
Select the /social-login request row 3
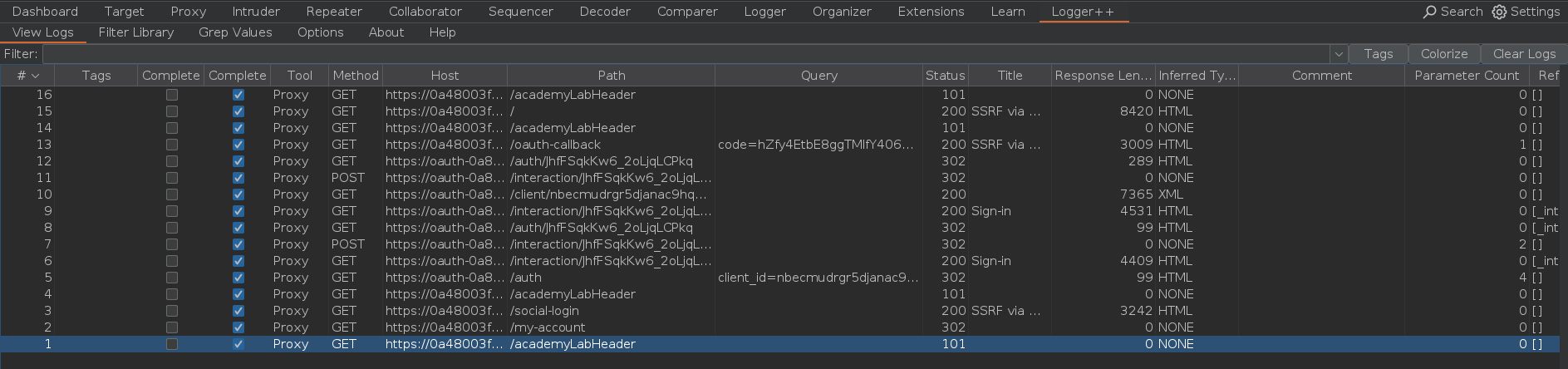pyautogui.click(x=544, y=311)
